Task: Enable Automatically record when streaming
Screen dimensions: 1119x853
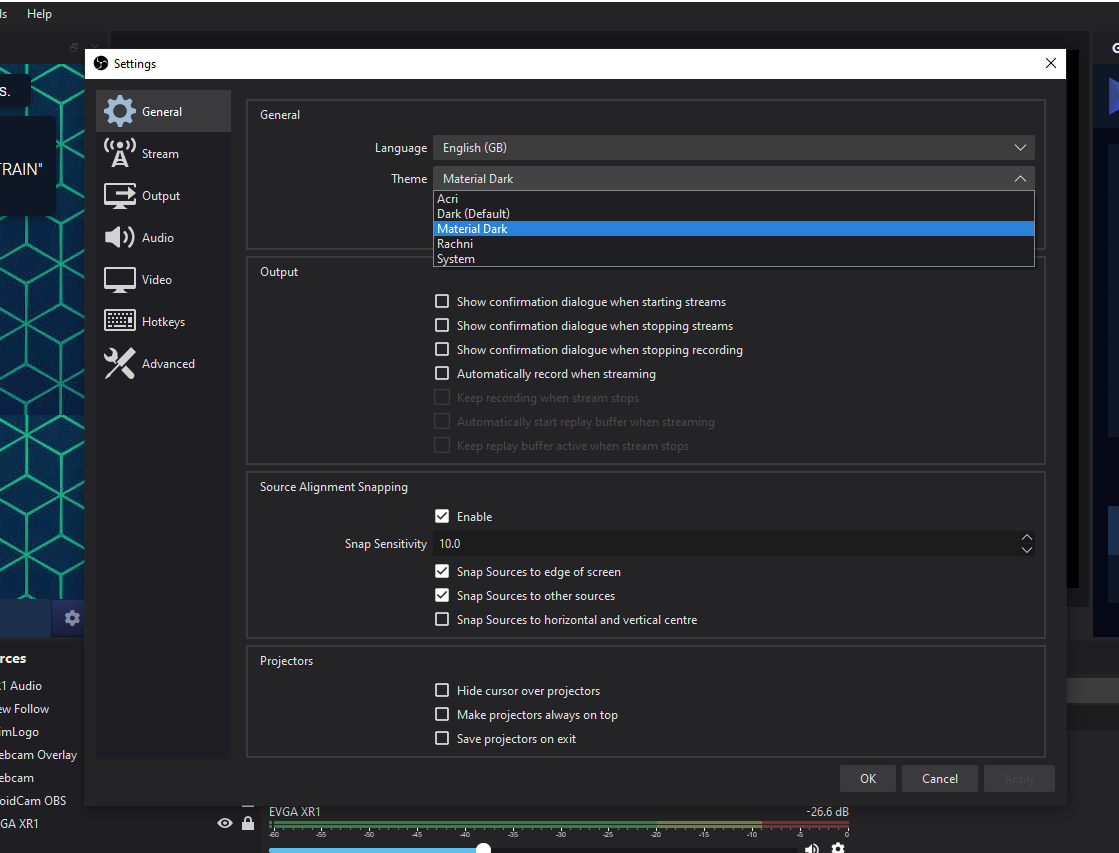Action: tap(442, 373)
